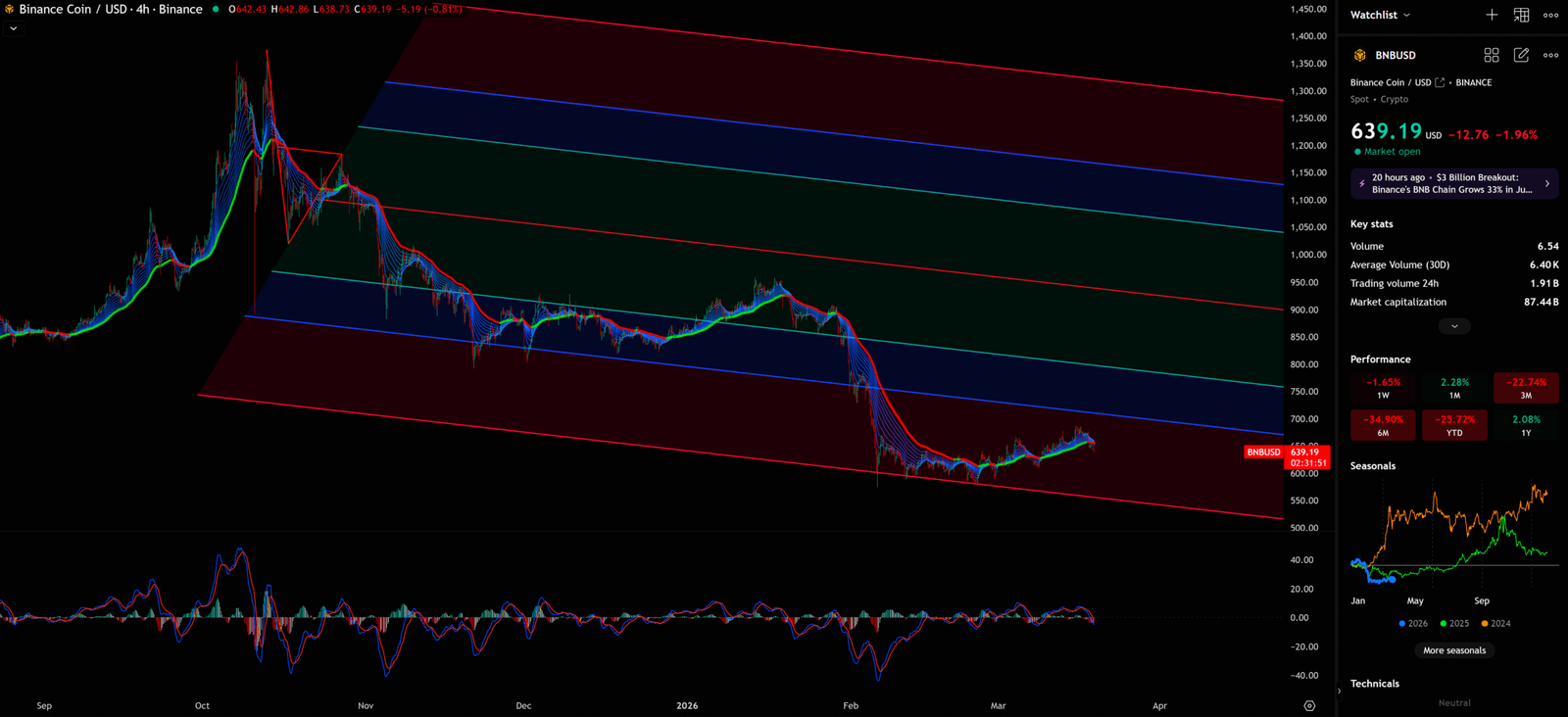Click the edit note icon beside BNBUSD
This screenshot has height=717, width=1568.
1521,56
